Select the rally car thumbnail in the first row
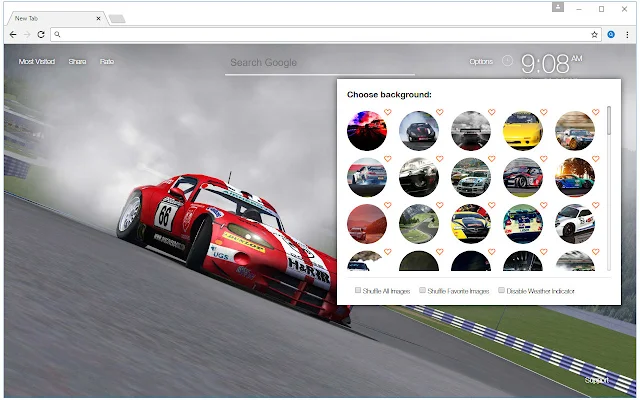This screenshot has height=400, width=640. point(575,131)
